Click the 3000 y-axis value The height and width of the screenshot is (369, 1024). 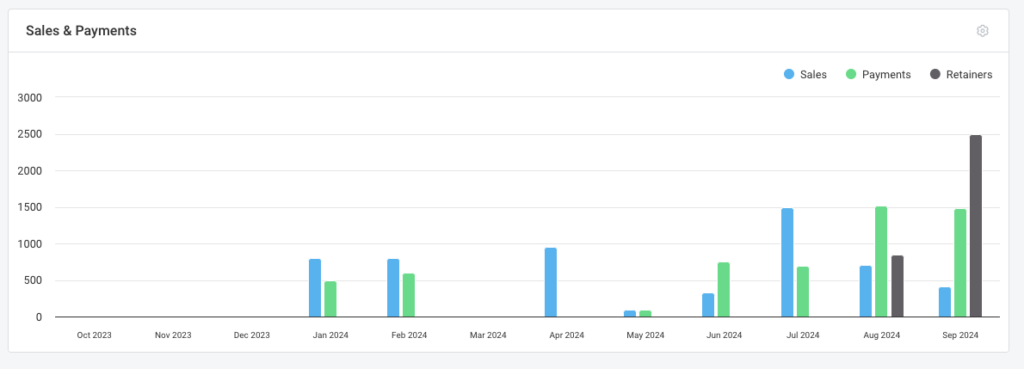click(30, 98)
